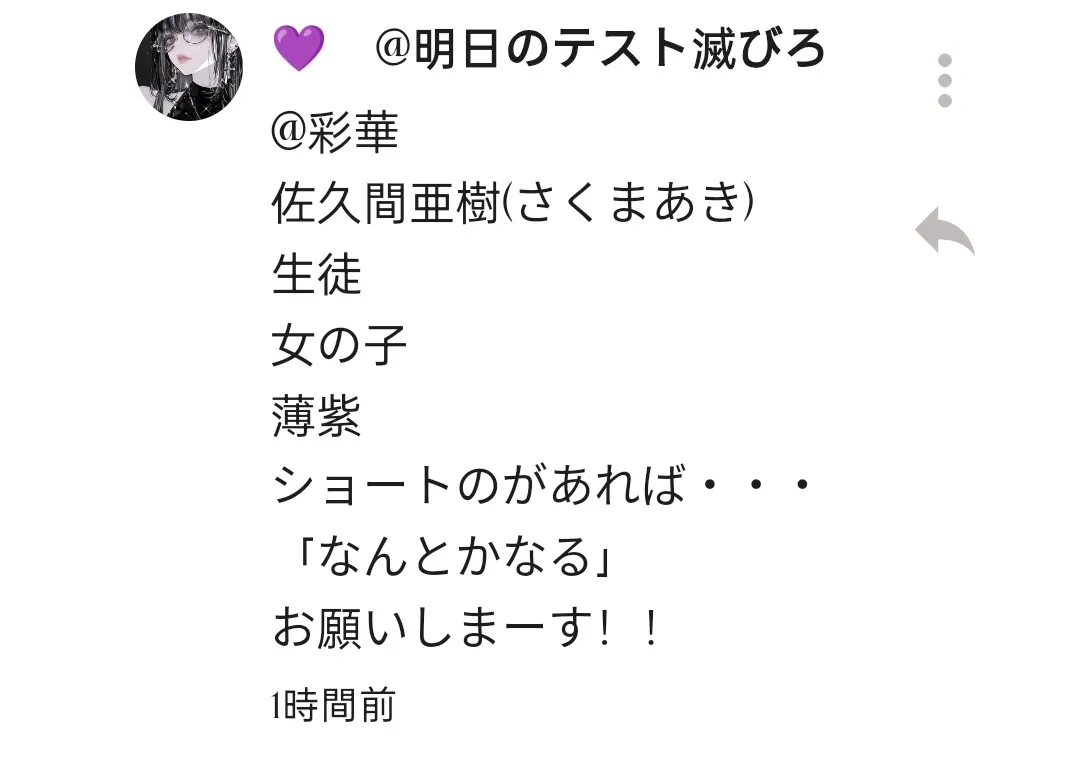Click the ショートのがあれば text line
The width and height of the screenshot is (1080, 781).
pyautogui.click(x=479, y=486)
